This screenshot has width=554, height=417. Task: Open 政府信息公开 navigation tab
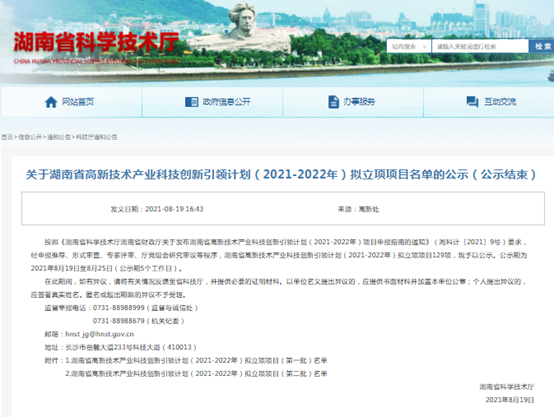(x=212, y=102)
